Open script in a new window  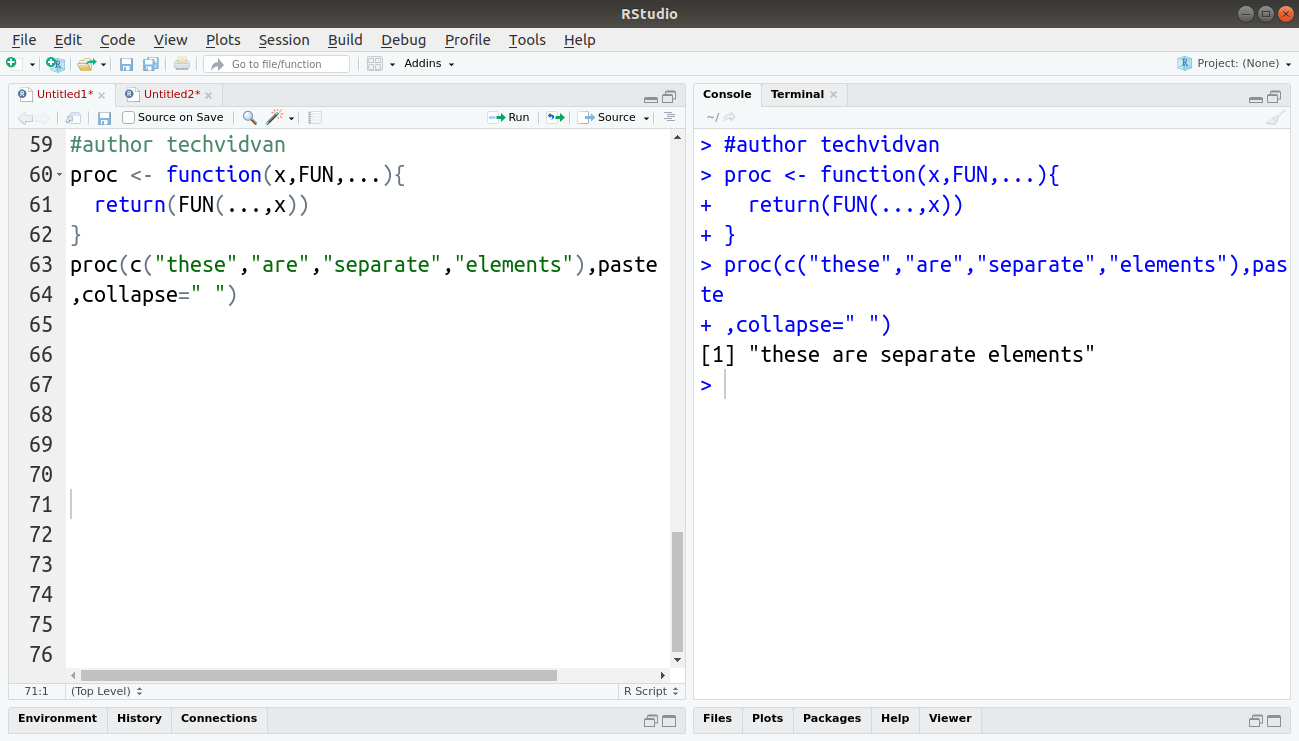(72, 117)
